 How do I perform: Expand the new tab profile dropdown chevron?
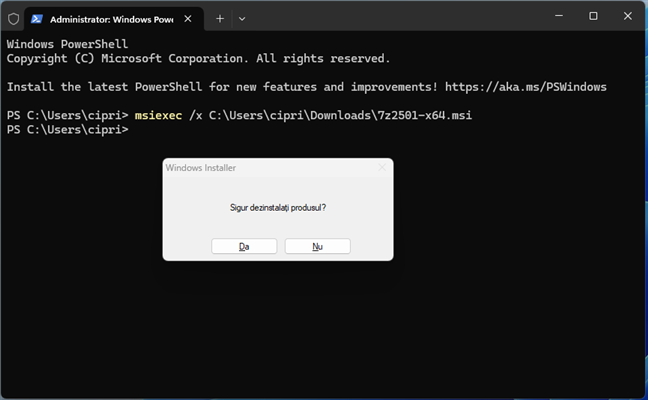pos(242,18)
